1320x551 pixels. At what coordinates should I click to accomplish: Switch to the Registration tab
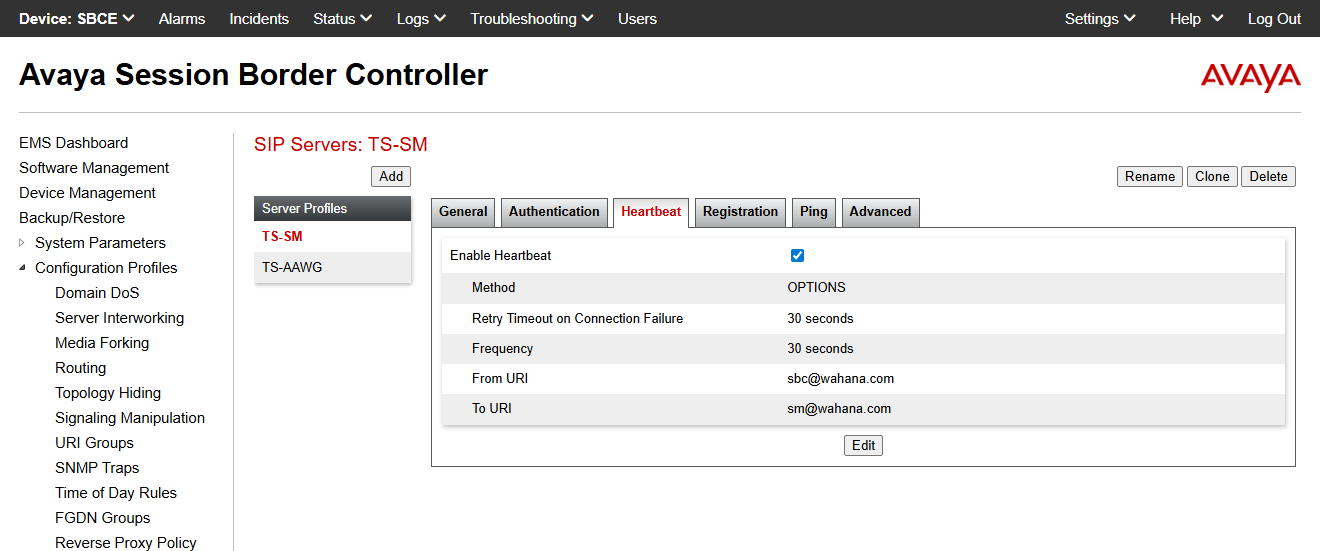pos(740,212)
